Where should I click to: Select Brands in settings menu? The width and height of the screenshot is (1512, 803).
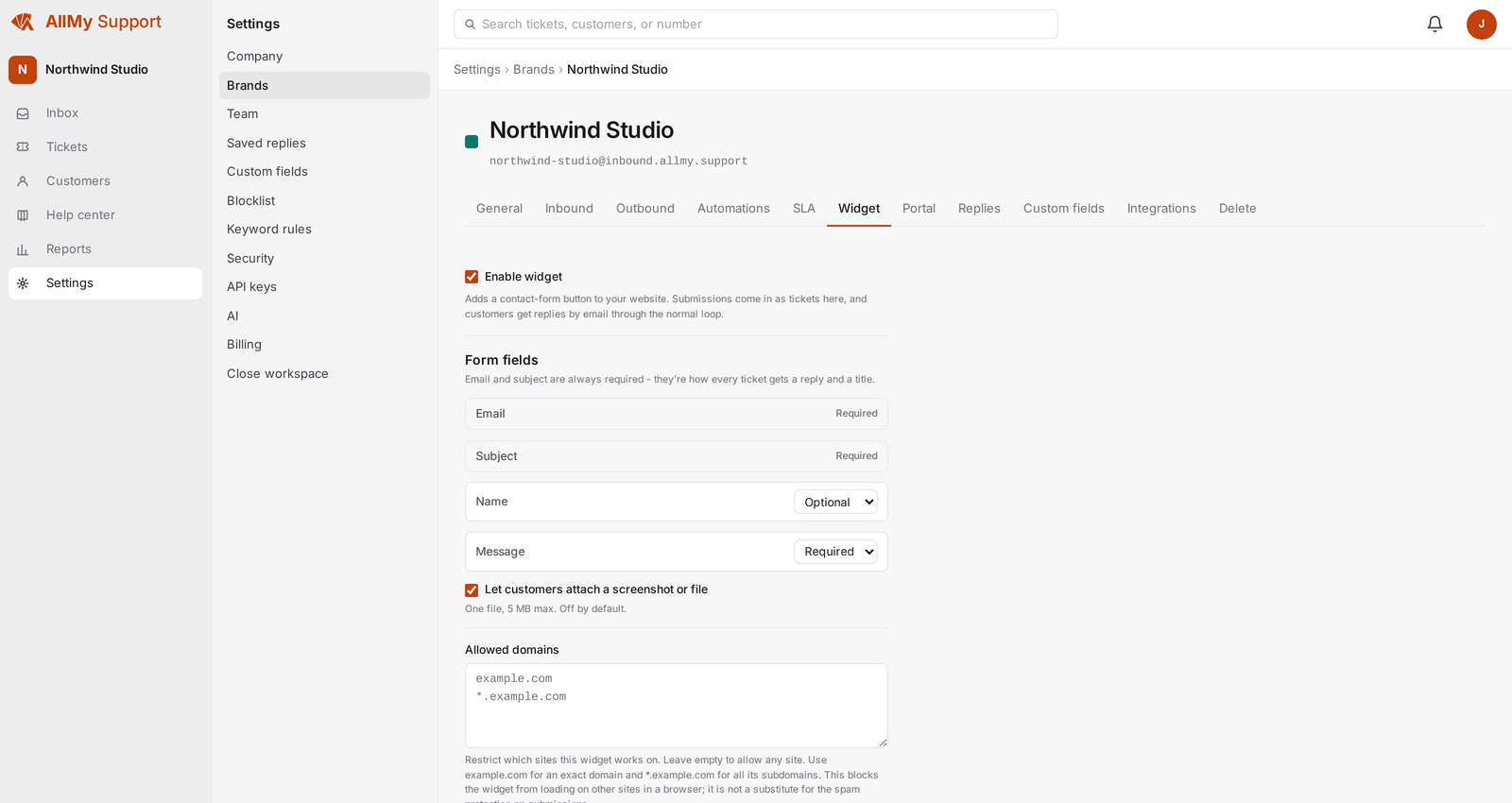tap(324, 86)
